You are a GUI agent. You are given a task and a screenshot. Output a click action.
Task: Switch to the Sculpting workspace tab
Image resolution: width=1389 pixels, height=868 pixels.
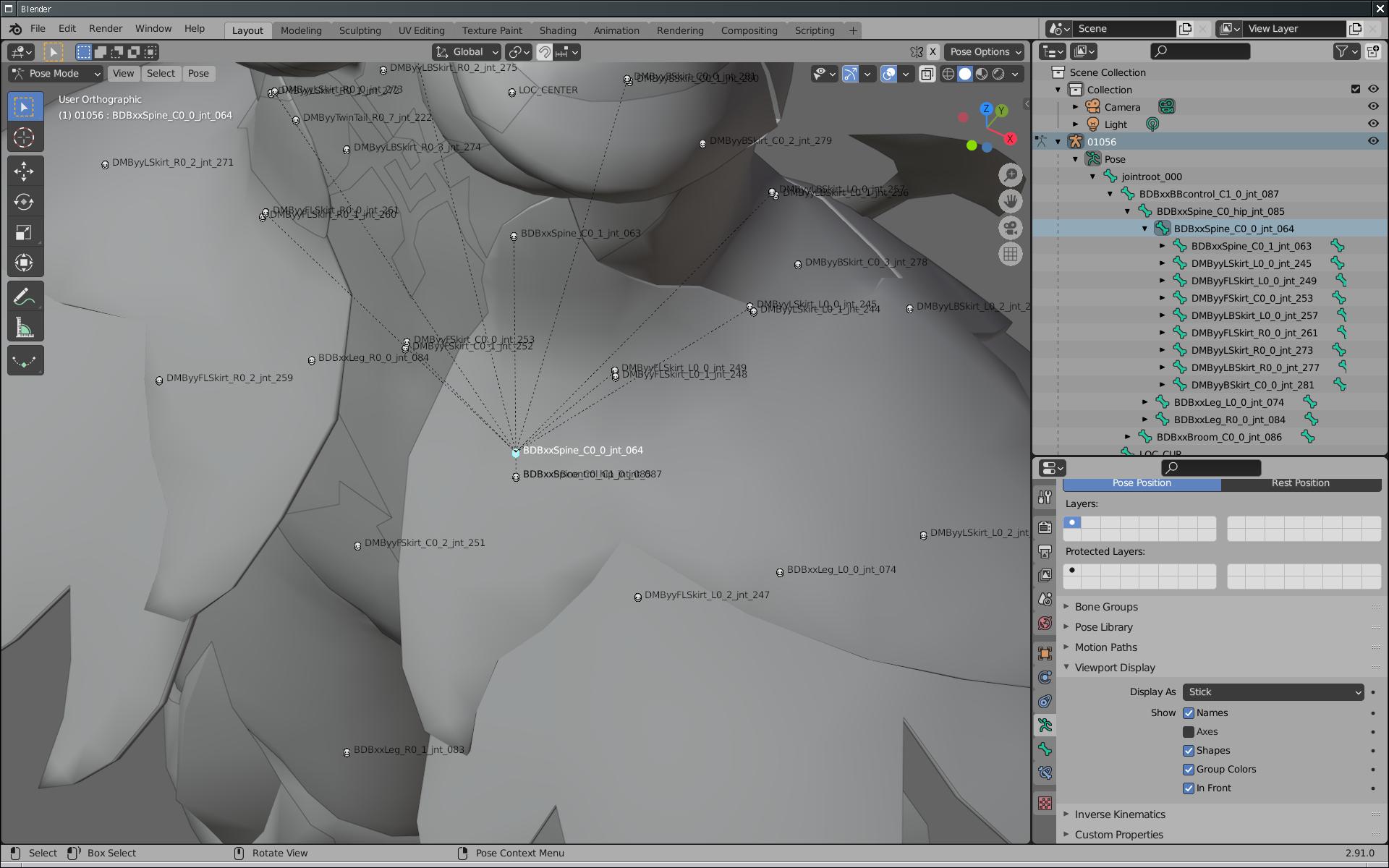(x=360, y=30)
